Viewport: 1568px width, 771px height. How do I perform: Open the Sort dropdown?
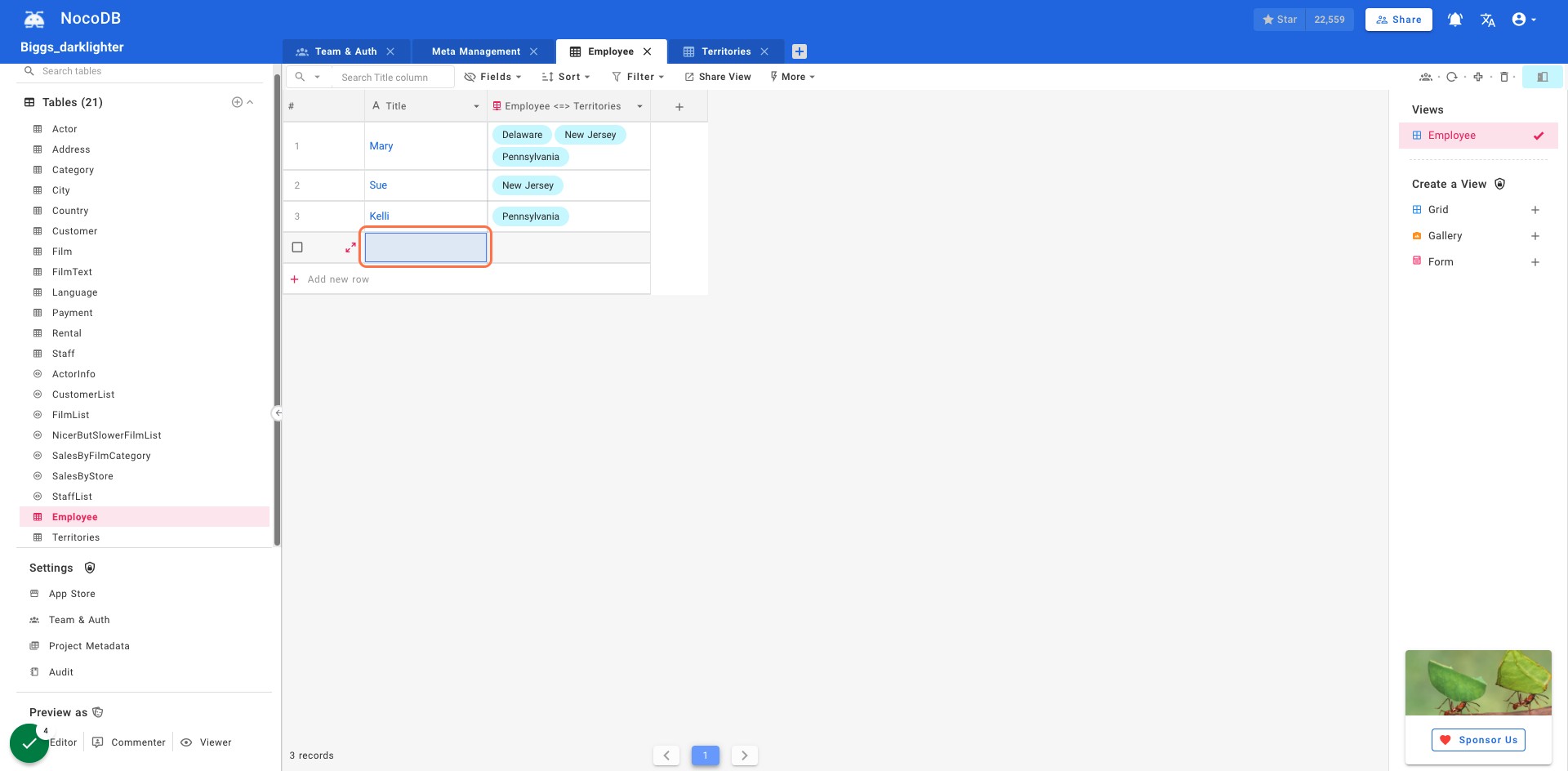click(x=565, y=77)
